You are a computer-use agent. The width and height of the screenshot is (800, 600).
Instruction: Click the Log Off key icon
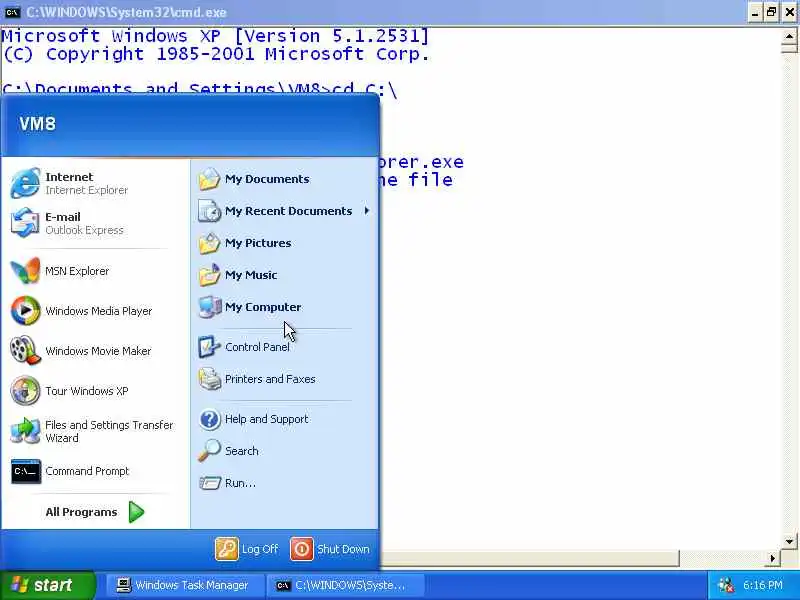[227, 549]
